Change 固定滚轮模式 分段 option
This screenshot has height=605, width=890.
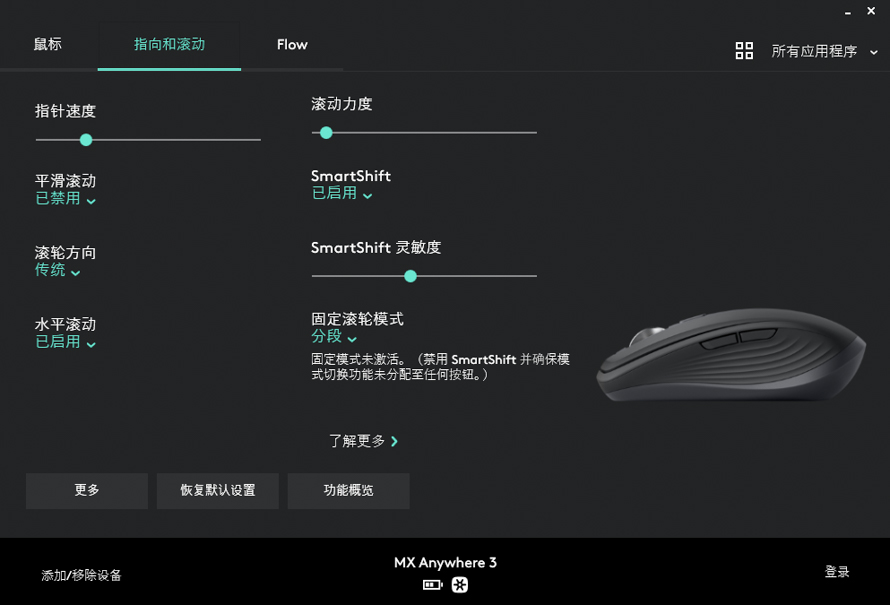[x=334, y=337]
